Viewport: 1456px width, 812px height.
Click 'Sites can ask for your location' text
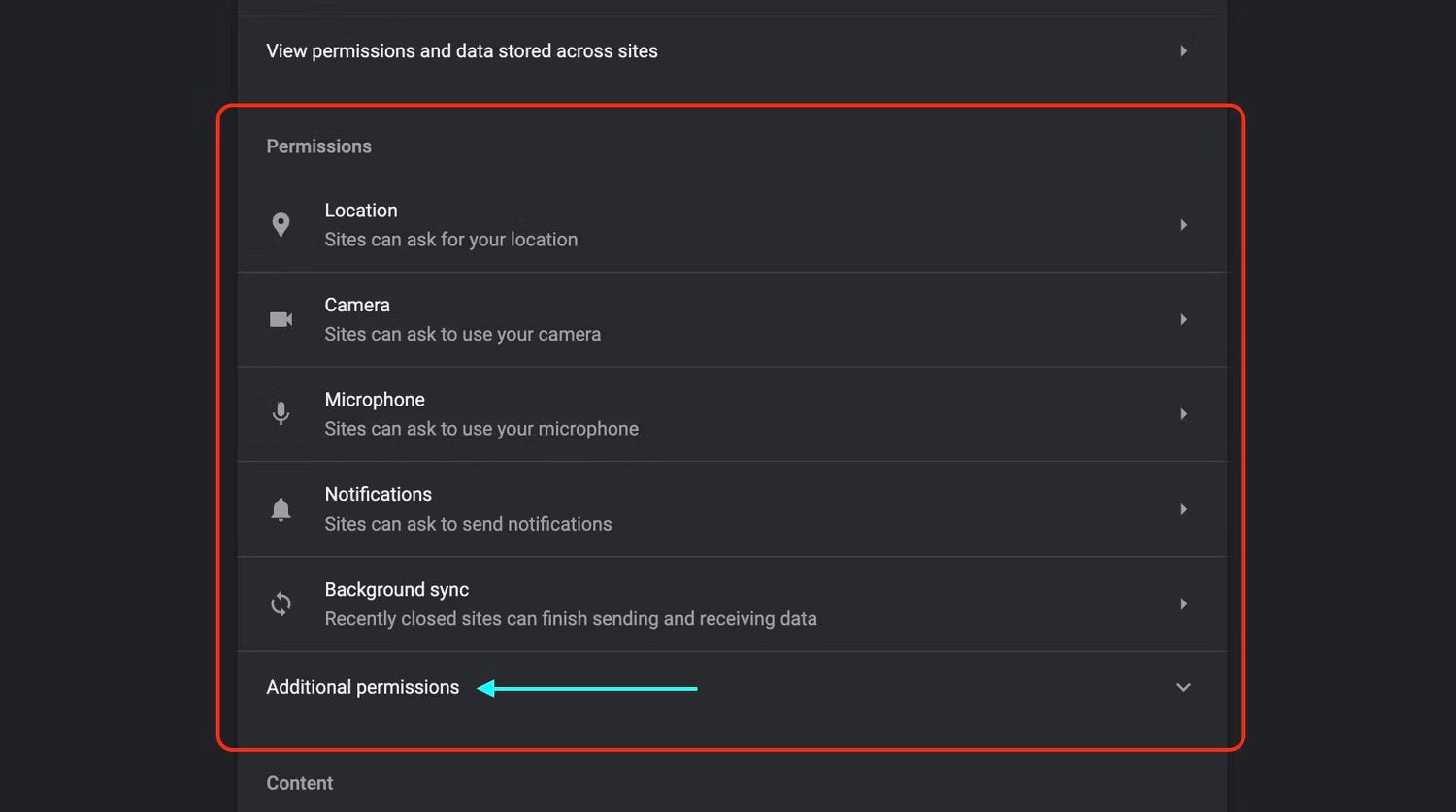(450, 240)
